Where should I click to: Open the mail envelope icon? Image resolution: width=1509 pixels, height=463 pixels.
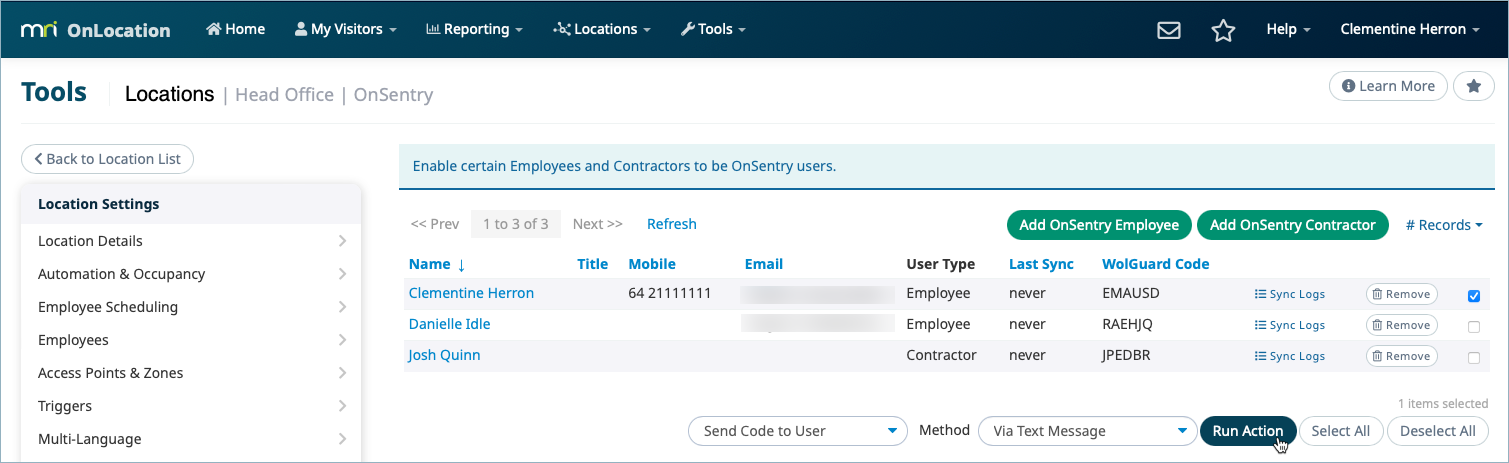coord(1168,30)
